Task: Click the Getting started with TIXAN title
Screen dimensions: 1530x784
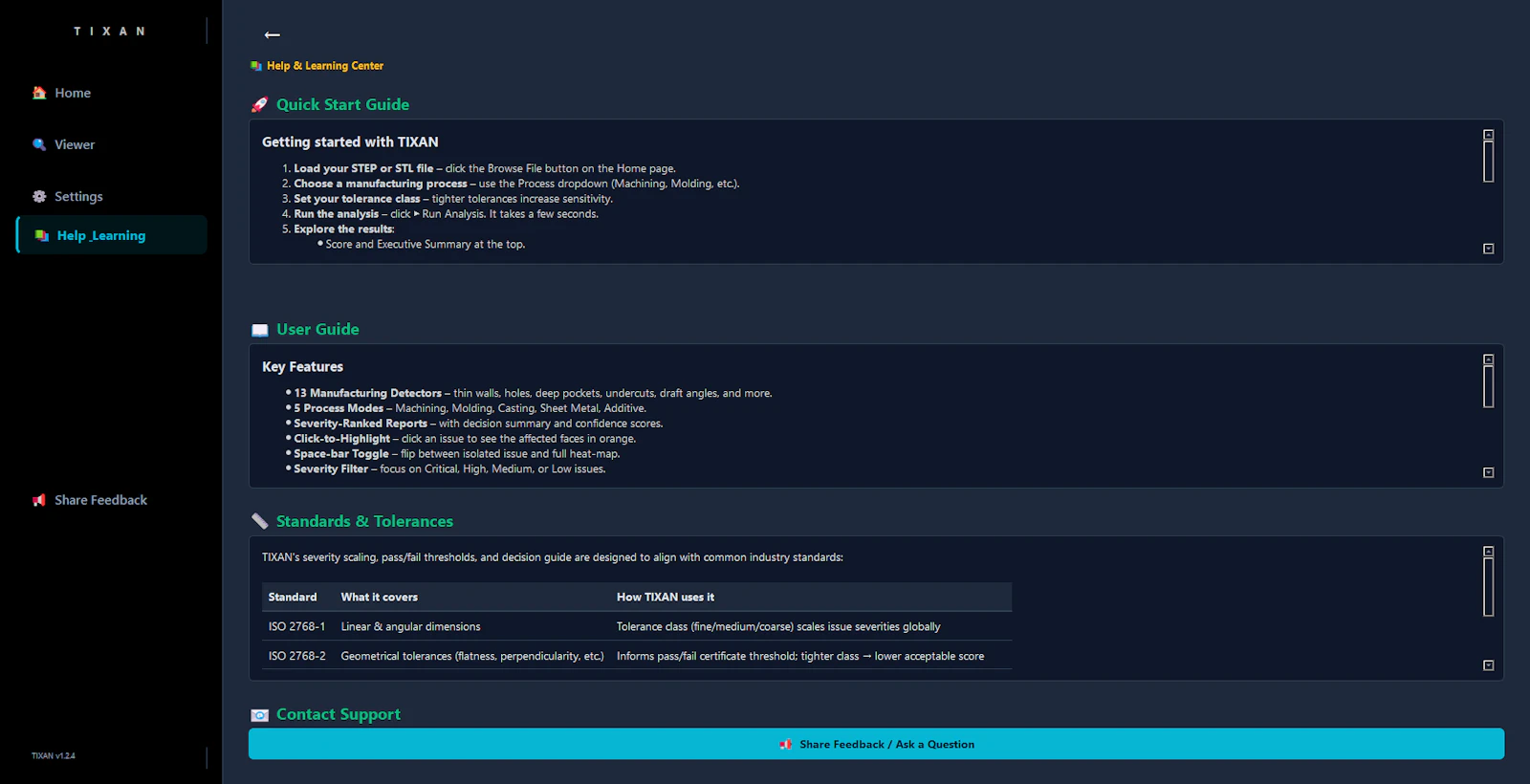Action: click(350, 142)
